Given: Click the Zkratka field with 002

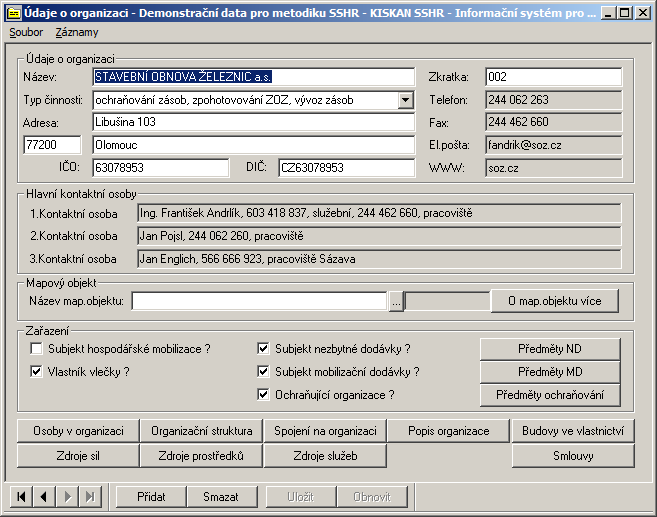Looking at the screenshot, I should (x=554, y=77).
